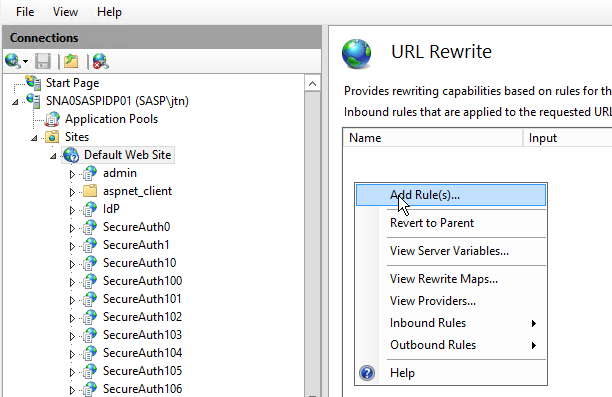This screenshot has height=397, width=612.
Task: Expand the admin application node
Action: pos(72,174)
